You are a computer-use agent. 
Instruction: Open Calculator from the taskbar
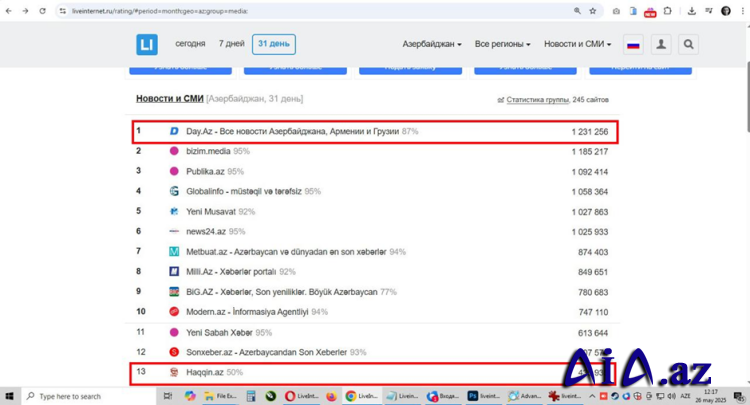(251, 396)
